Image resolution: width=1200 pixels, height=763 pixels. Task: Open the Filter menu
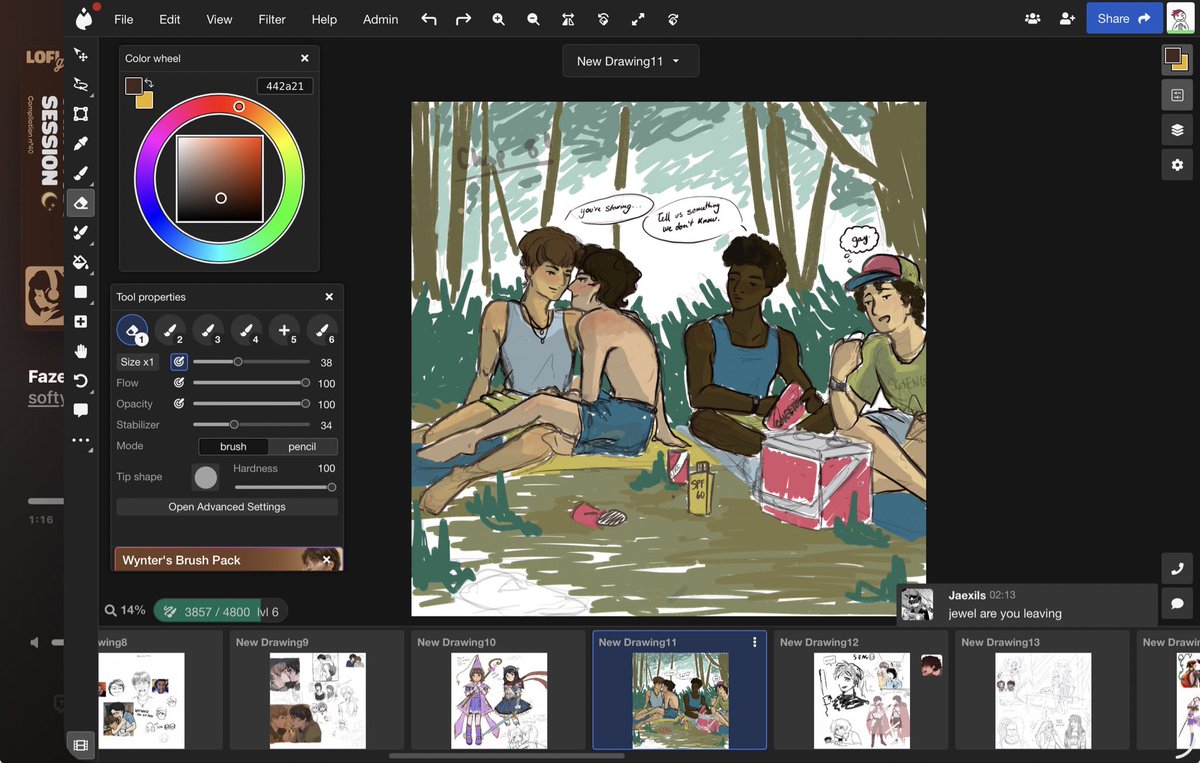pyautogui.click(x=272, y=19)
